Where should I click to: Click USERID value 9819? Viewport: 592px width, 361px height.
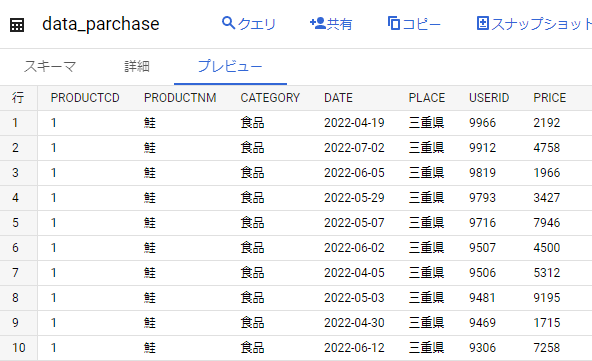coord(482,173)
